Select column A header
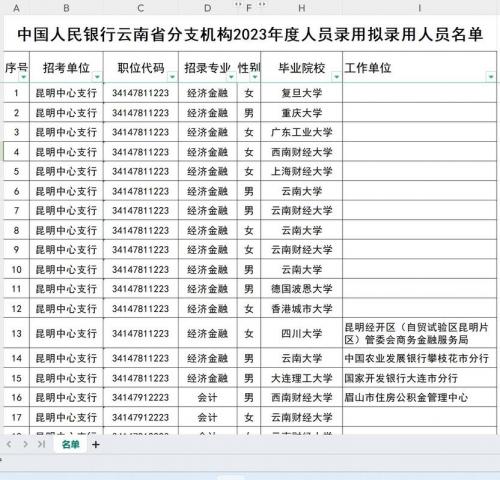The image size is (500, 480). [16, 8]
